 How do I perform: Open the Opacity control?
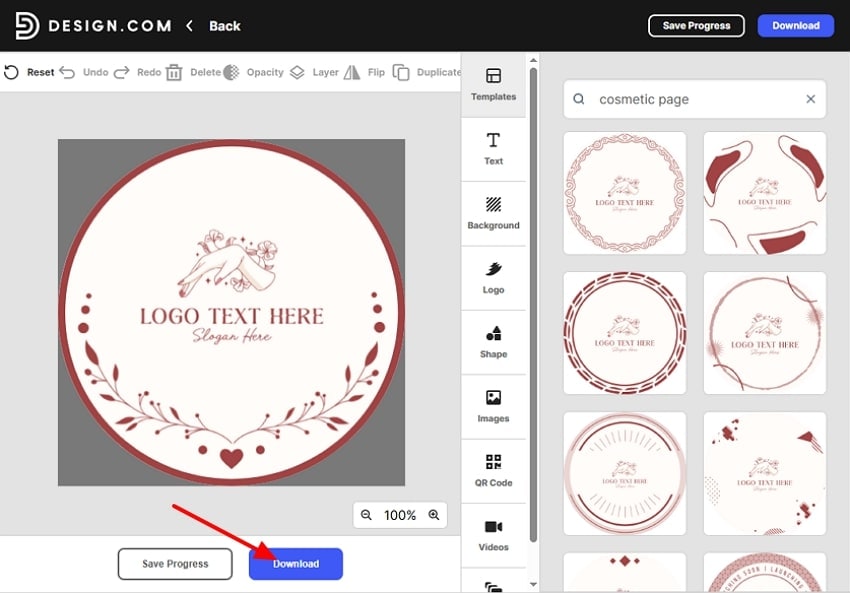click(x=254, y=72)
